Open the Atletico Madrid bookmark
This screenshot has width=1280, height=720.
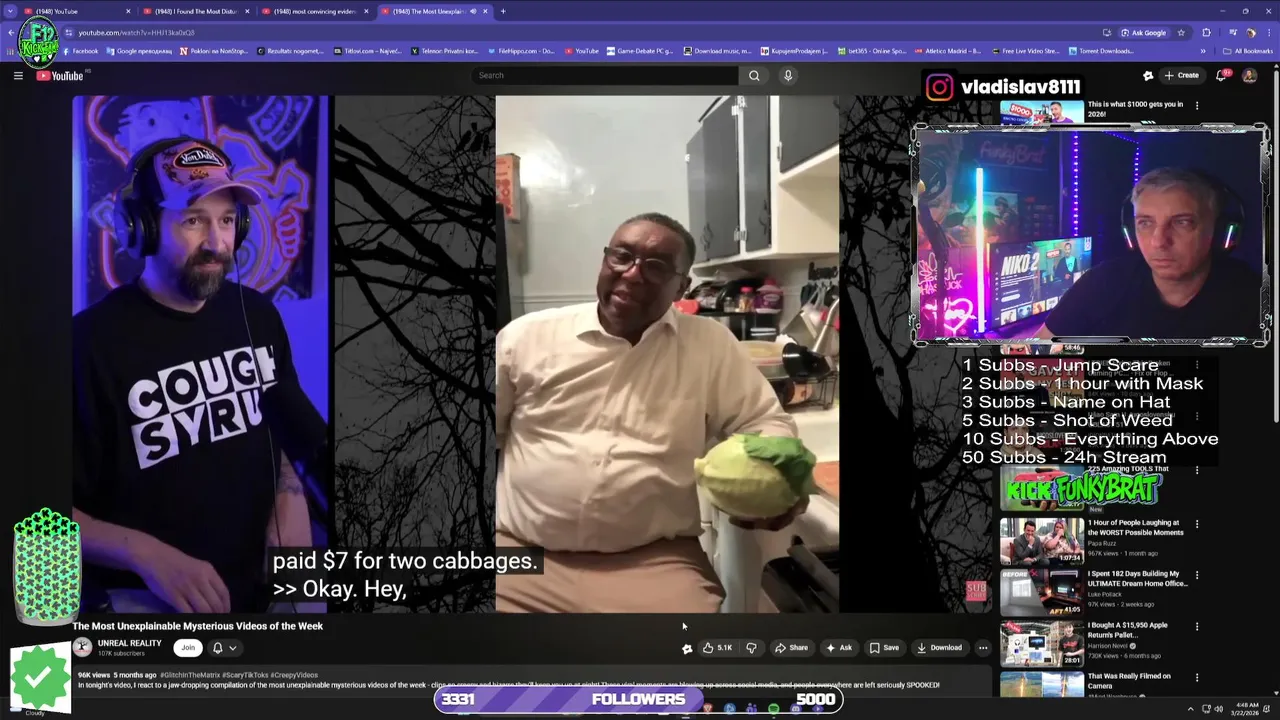pos(947,51)
